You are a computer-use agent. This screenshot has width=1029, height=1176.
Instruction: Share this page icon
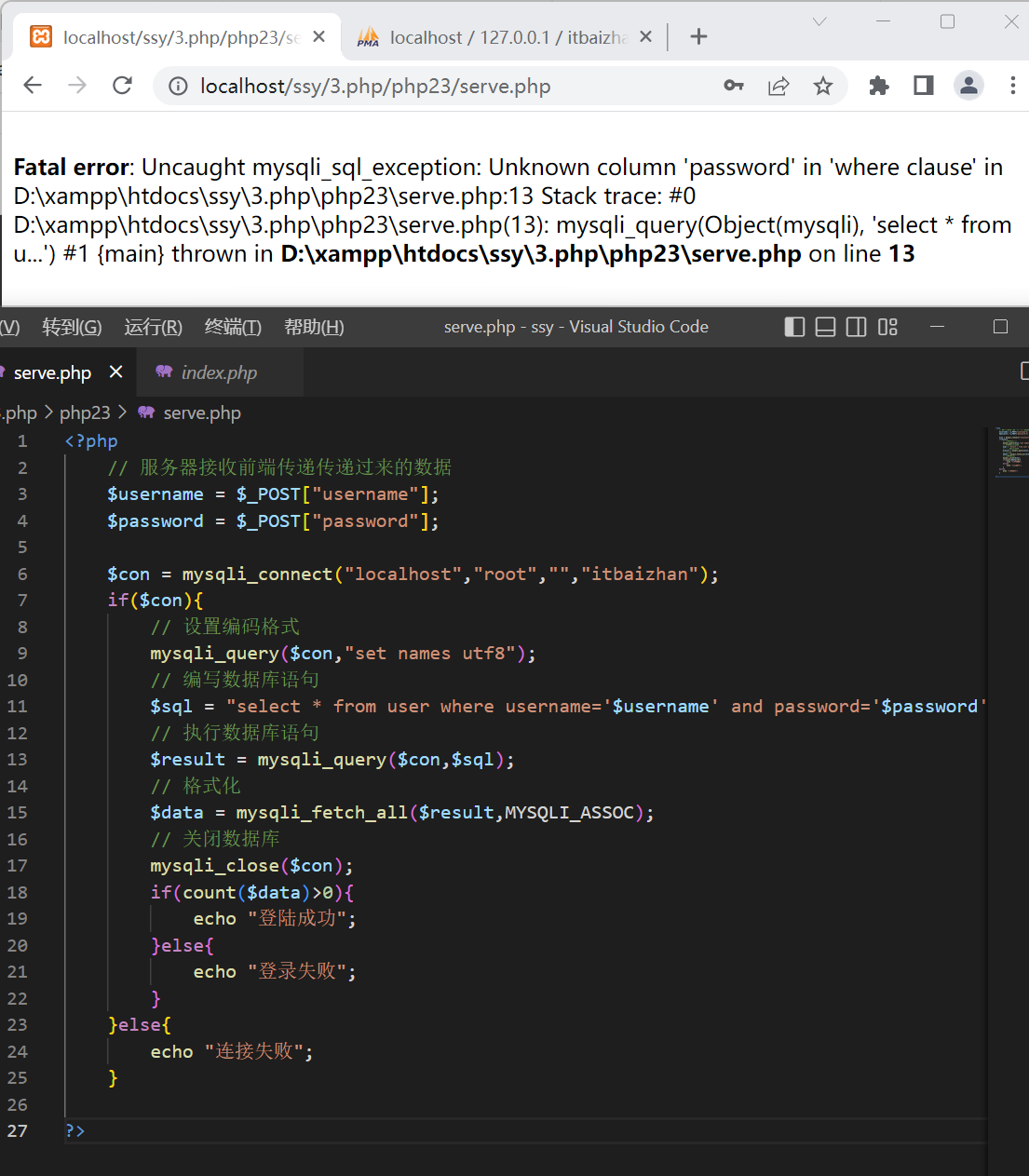pos(779,86)
